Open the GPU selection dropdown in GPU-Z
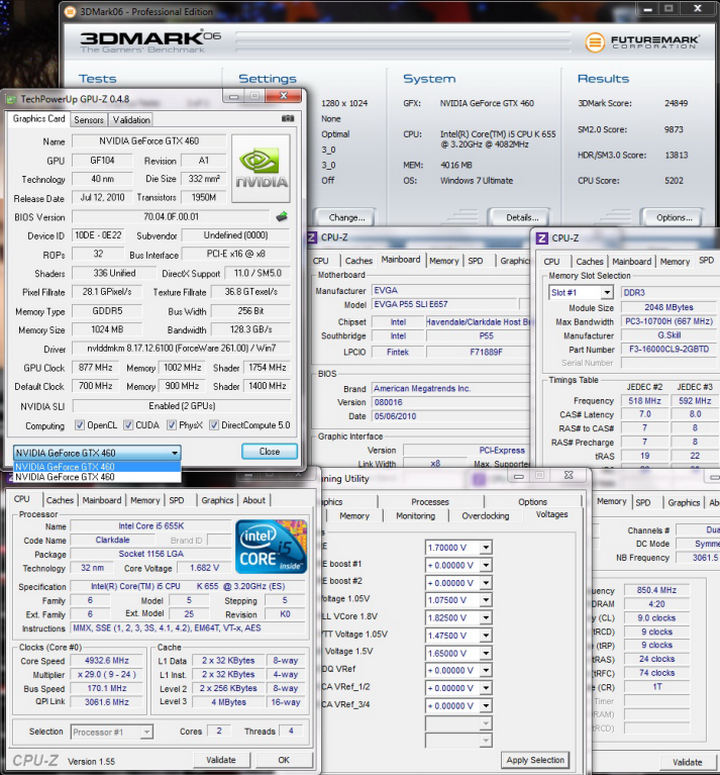 [97, 453]
